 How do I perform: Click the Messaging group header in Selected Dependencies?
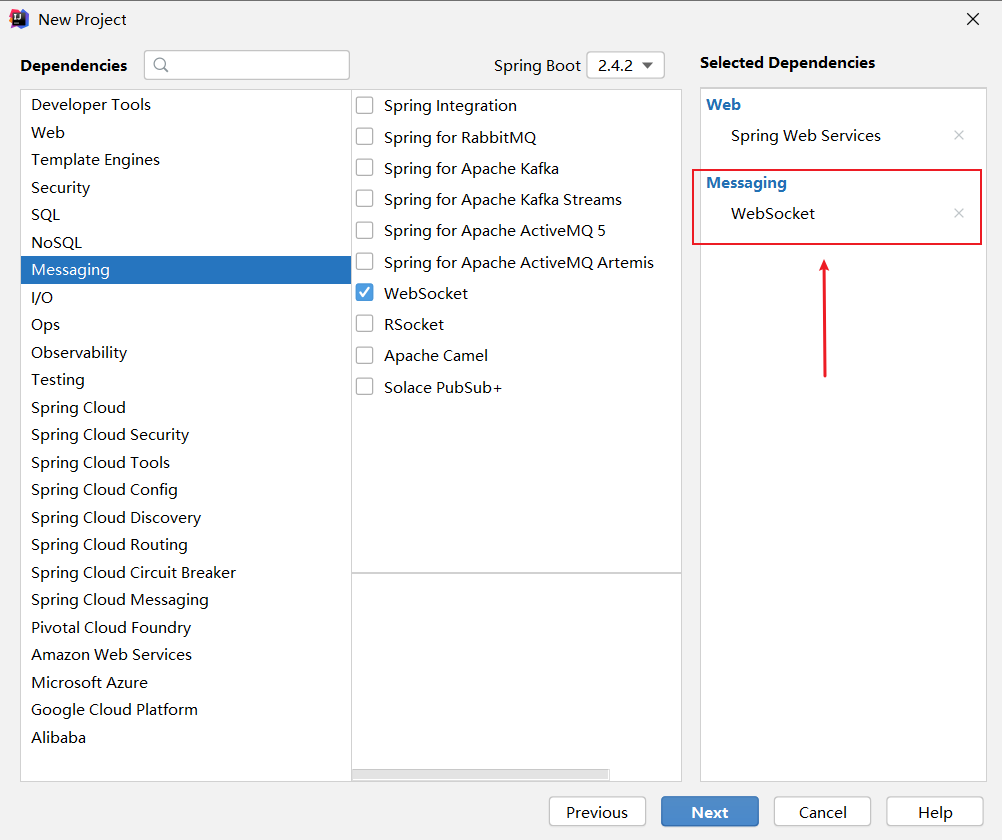(x=746, y=183)
